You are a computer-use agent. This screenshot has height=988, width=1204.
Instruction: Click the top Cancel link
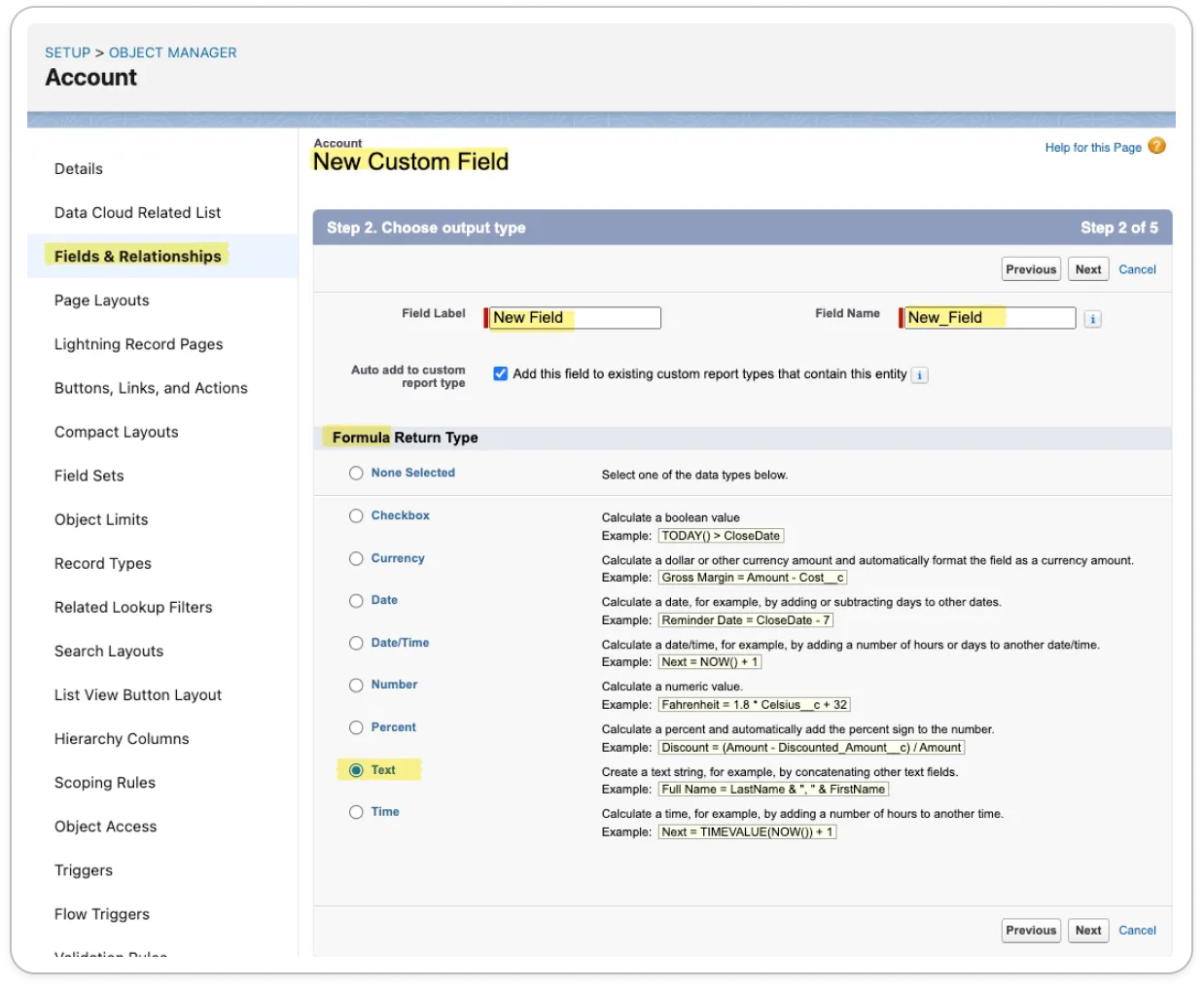(x=1137, y=270)
